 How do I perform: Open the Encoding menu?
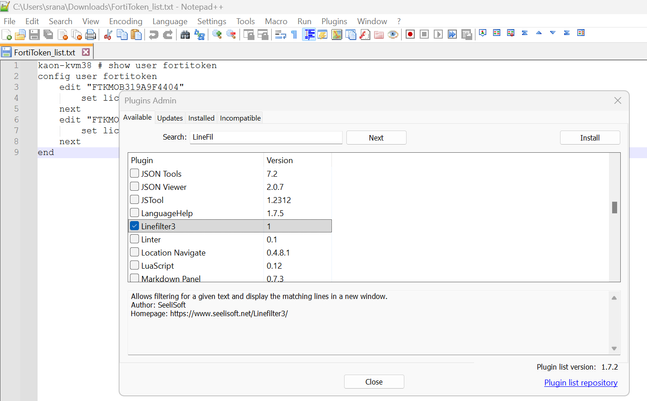click(125, 20)
